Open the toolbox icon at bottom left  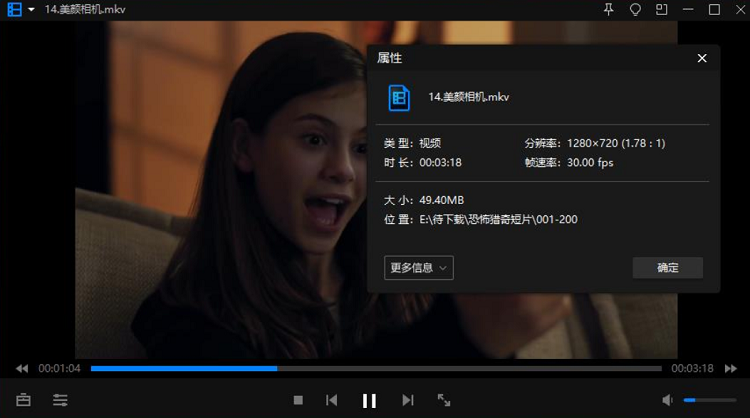(23, 400)
